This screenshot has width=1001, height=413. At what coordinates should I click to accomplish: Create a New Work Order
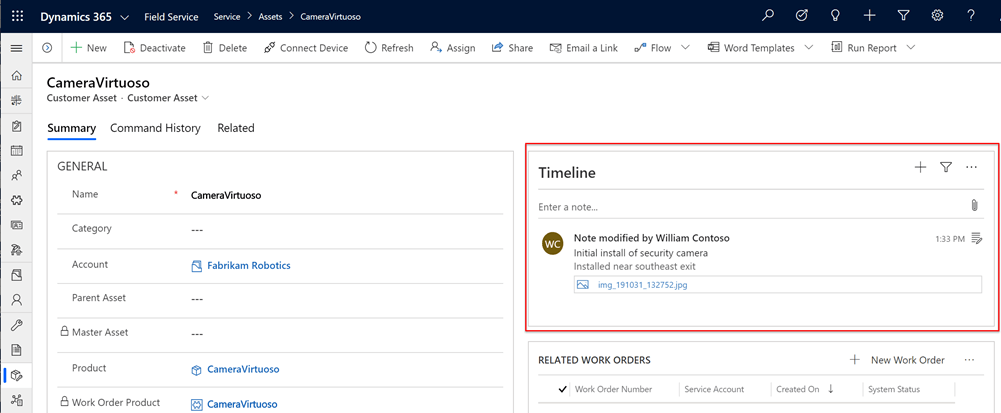pyautogui.click(x=897, y=360)
